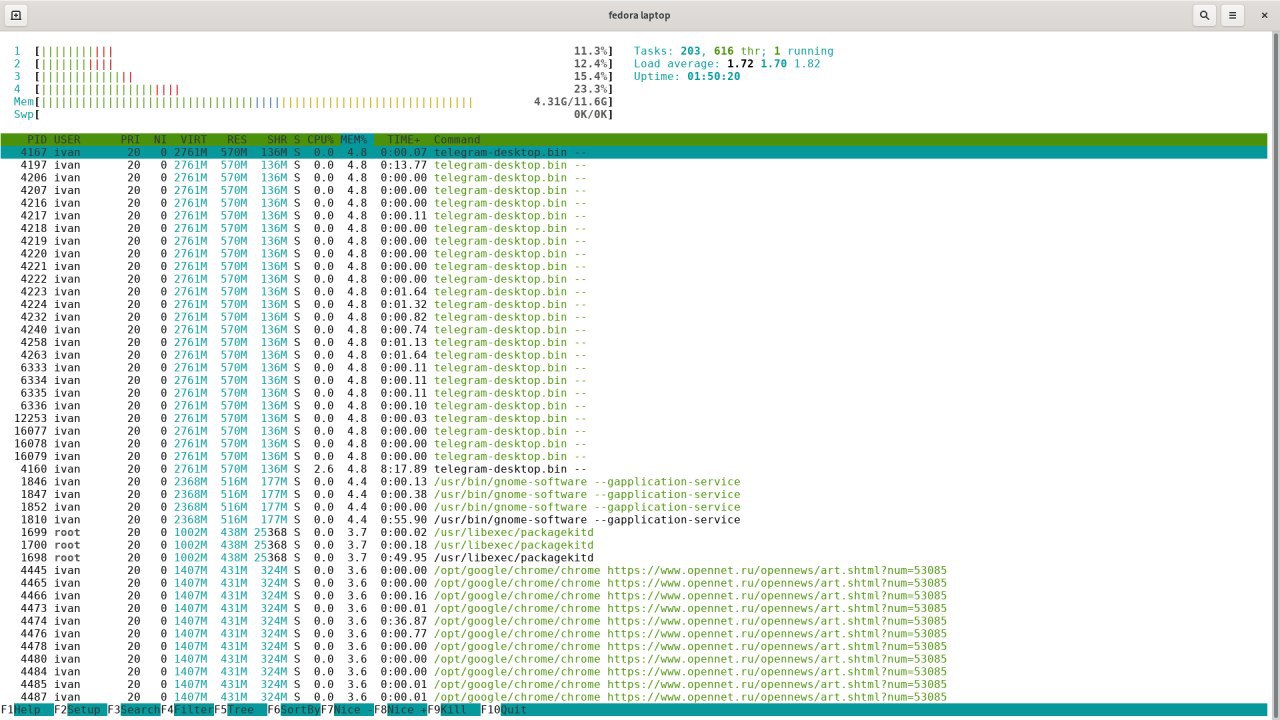The width and height of the screenshot is (1280, 720).
Task: Select gnome-software process PID 1852
Action: click(x=634, y=507)
